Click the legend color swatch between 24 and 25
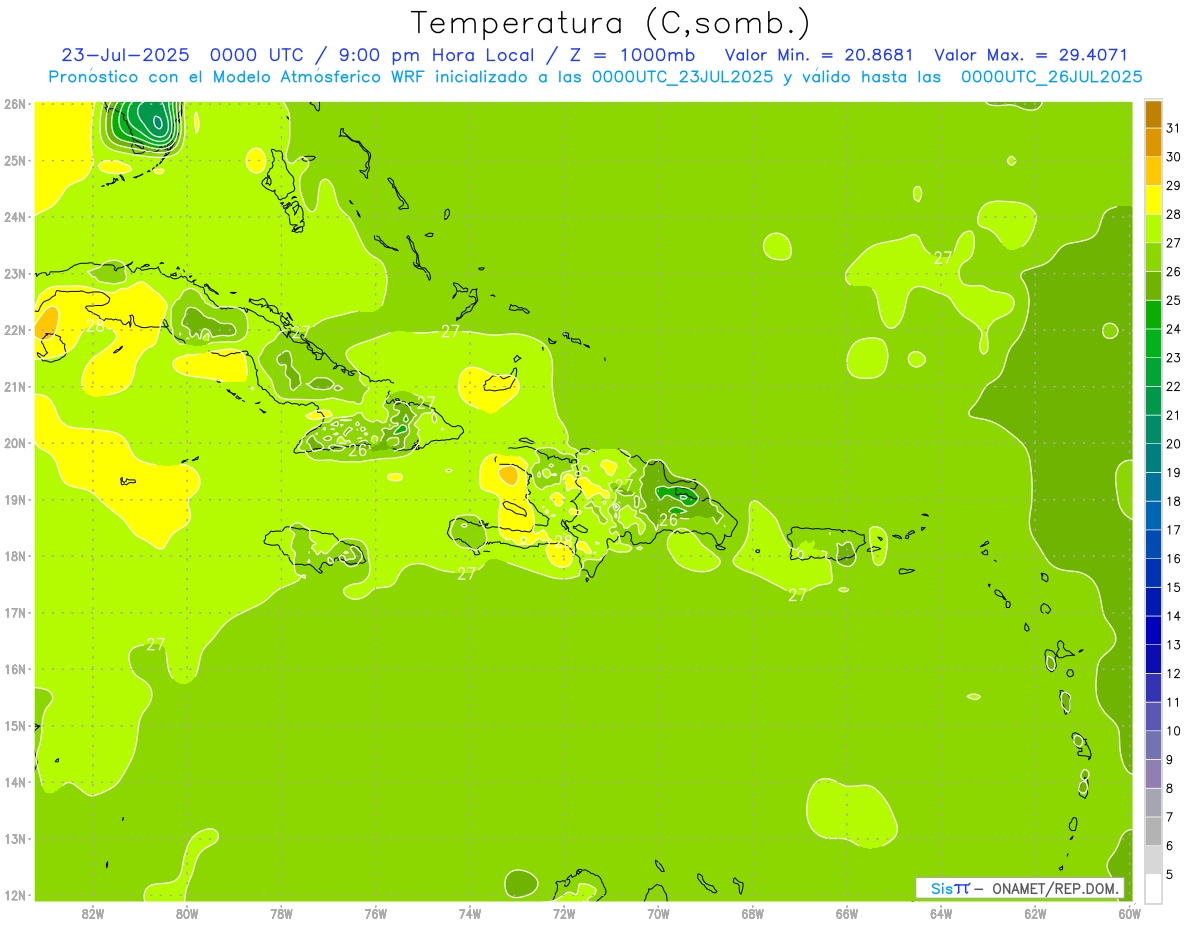The width and height of the screenshot is (1200, 927). 1153,315
